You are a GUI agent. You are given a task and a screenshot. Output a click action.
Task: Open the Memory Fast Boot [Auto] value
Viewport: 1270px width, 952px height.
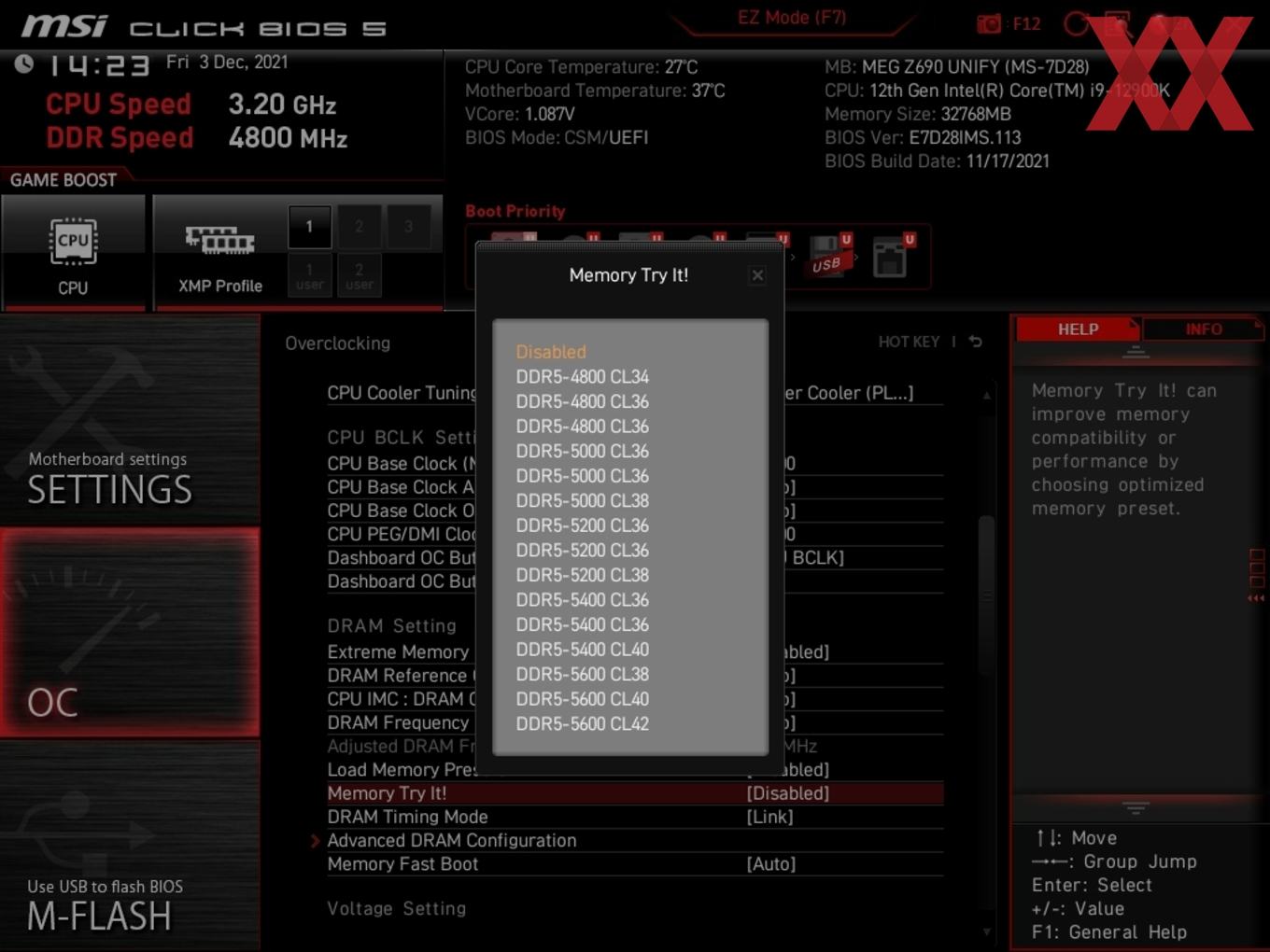[x=771, y=864]
